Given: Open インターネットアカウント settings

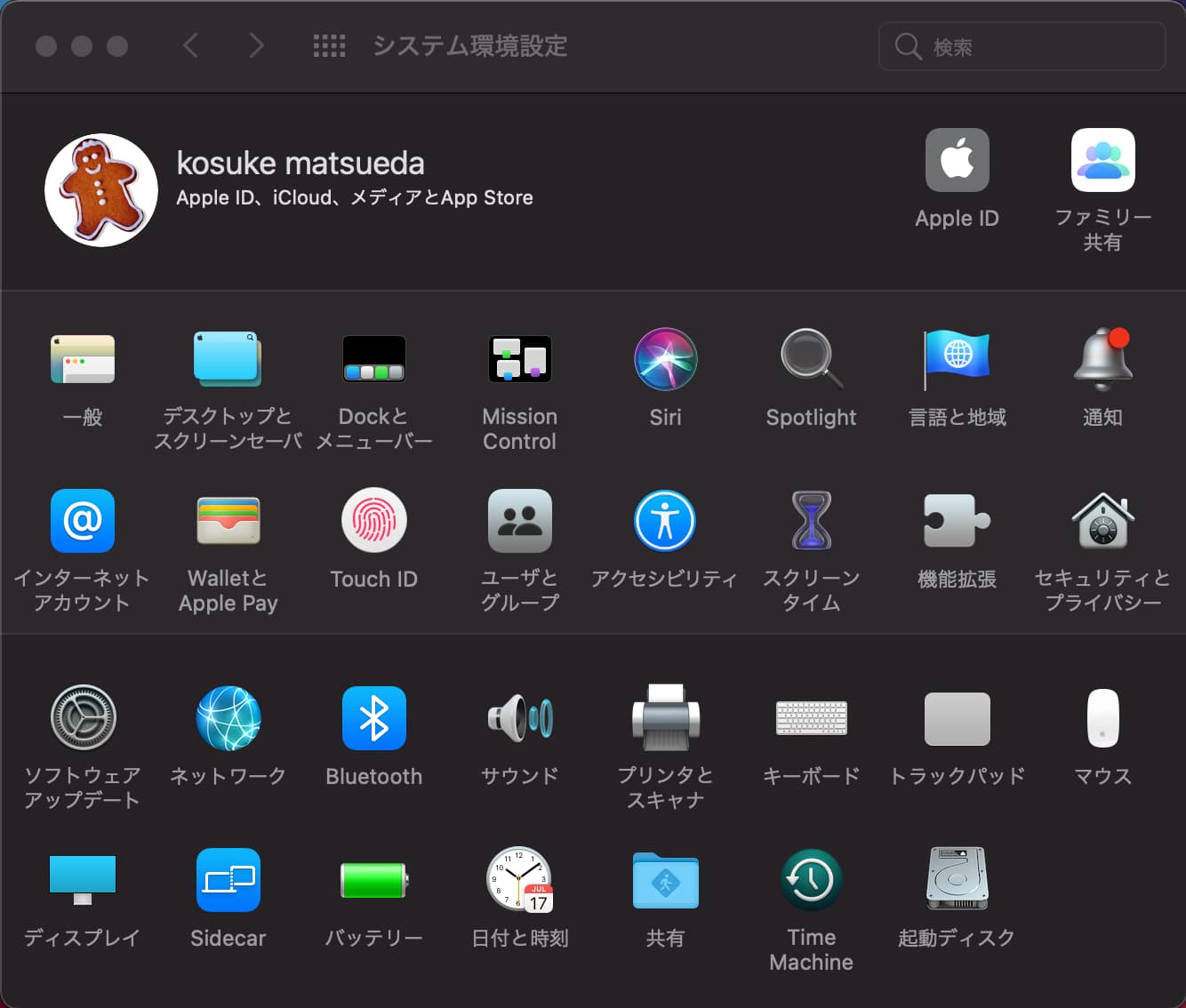Looking at the screenshot, I should pos(83,521).
